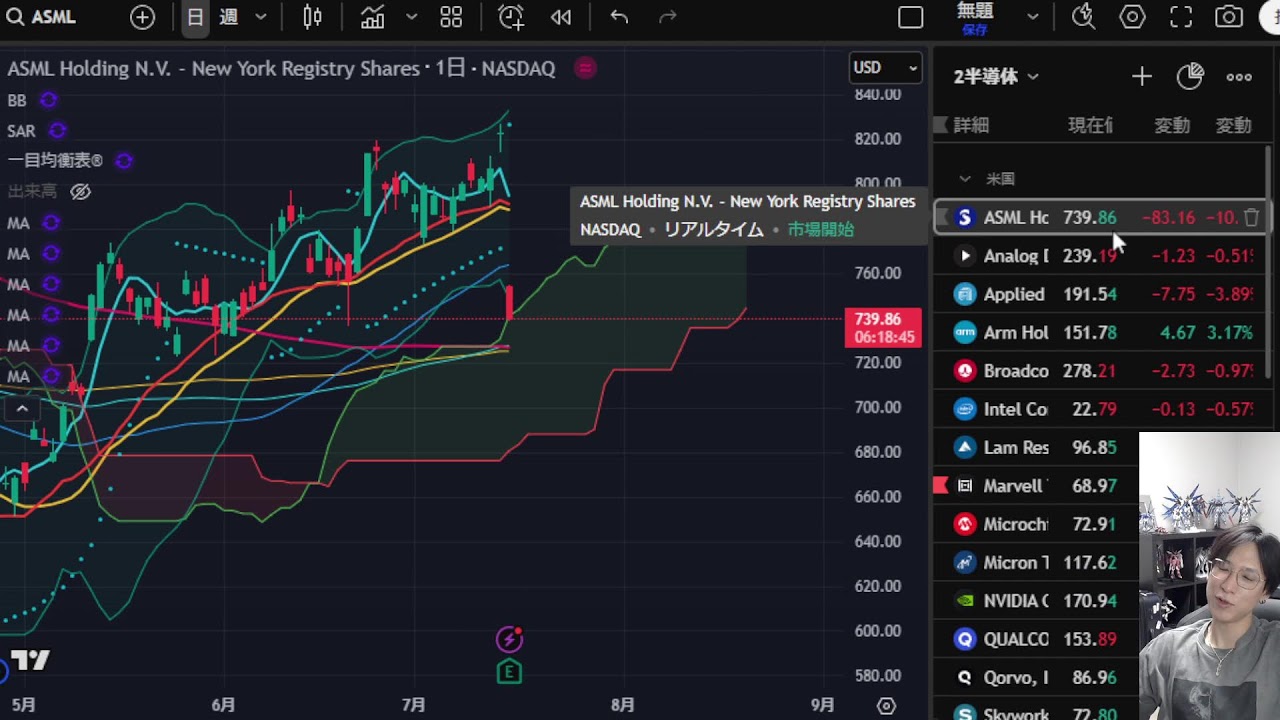Save the layout via 保存
This screenshot has width=1280, height=720.
[x=975, y=29]
